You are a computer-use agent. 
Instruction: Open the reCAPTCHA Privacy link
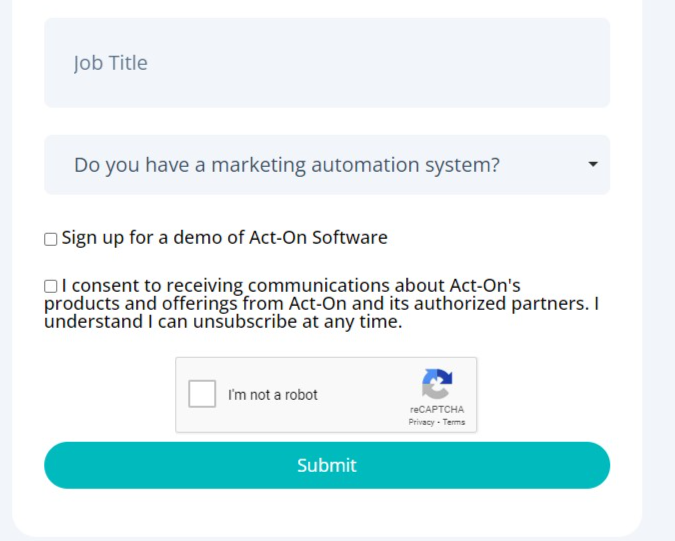(421, 422)
